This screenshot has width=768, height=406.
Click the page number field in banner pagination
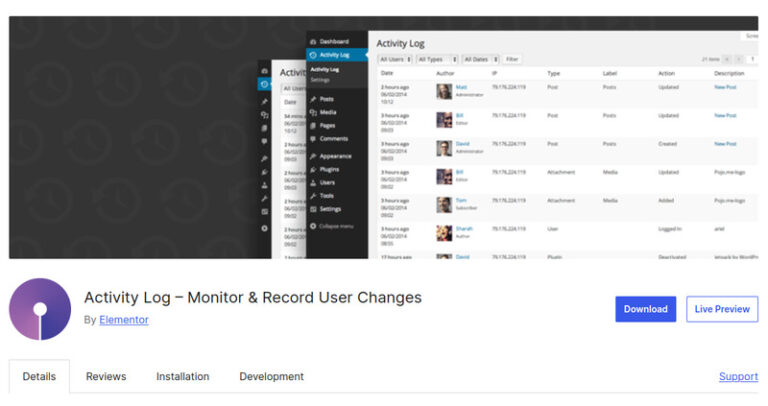pos(752,59)
